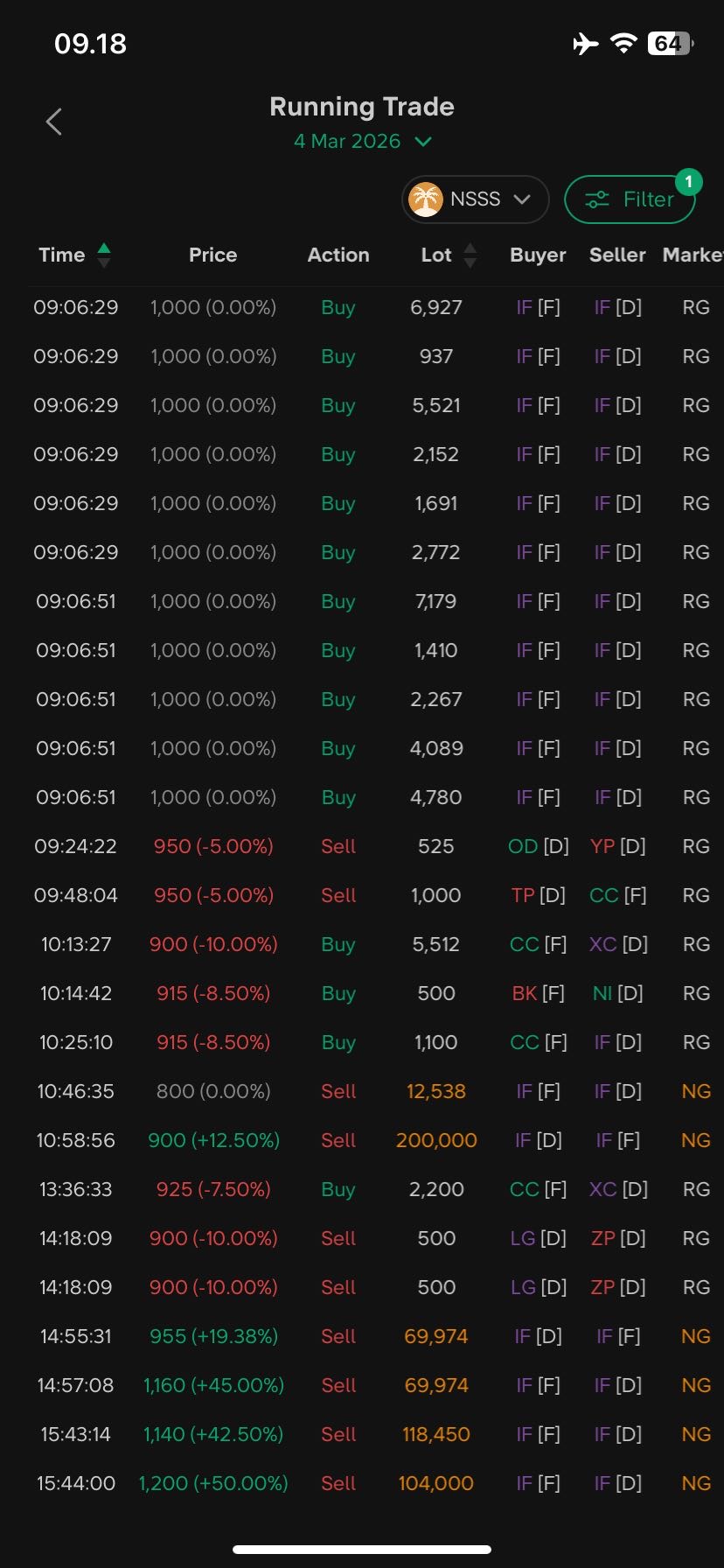Viewport: 724px width, 1568px height.
Task: Tap seller ZP [D] in last 14:18:09 row
Action: tap(617, 1287)
